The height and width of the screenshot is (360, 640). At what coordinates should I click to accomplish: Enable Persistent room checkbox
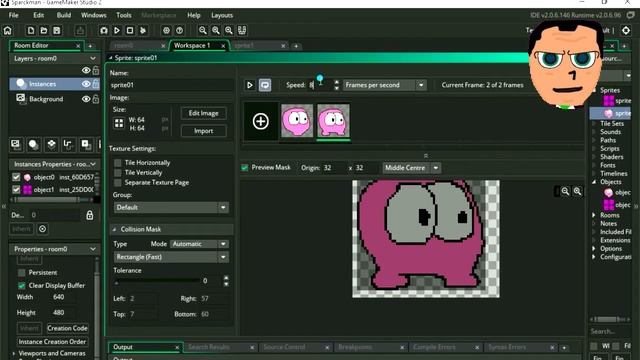click(22, 273)
